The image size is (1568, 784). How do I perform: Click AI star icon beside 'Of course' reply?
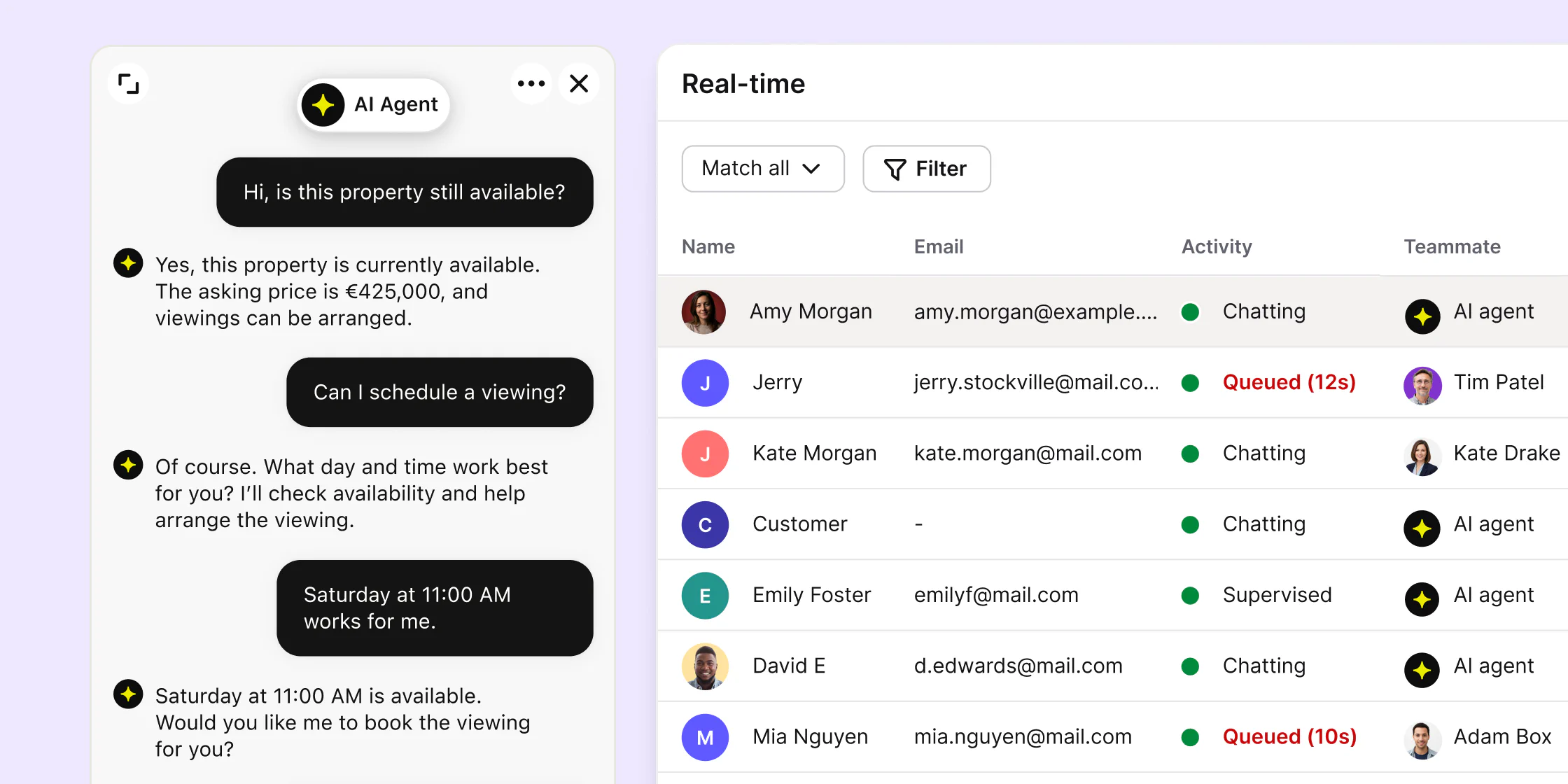pyautogui.click(x=128, y=465)
